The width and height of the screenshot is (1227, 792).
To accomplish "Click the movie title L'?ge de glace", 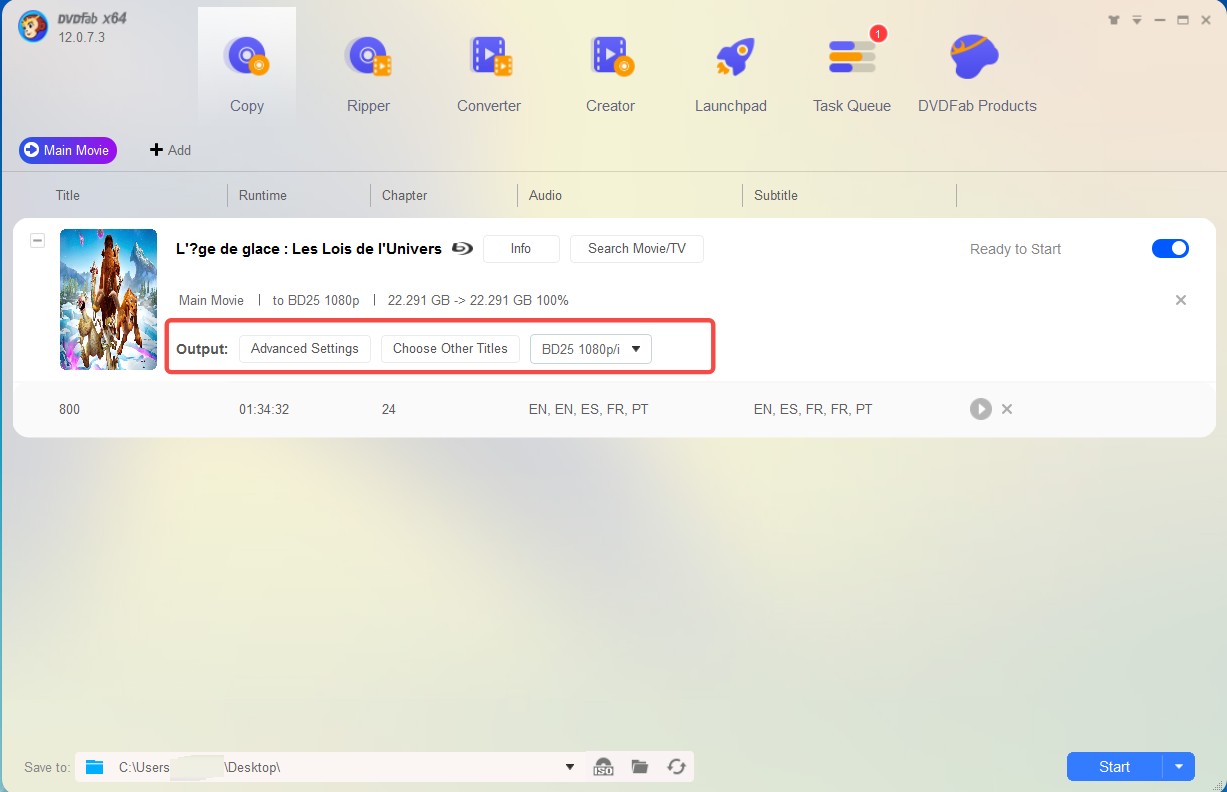I will point(309,249).
